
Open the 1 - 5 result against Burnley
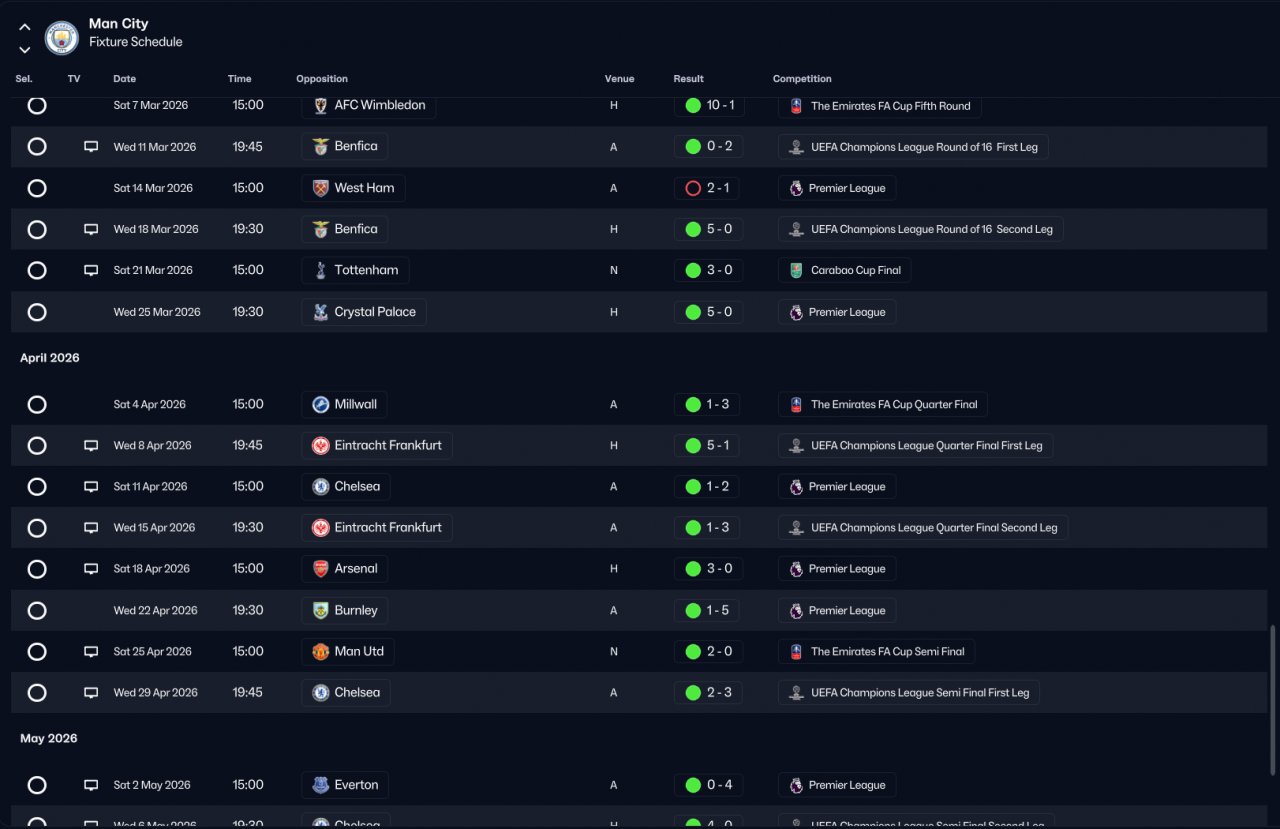click(x=708, y=611)
